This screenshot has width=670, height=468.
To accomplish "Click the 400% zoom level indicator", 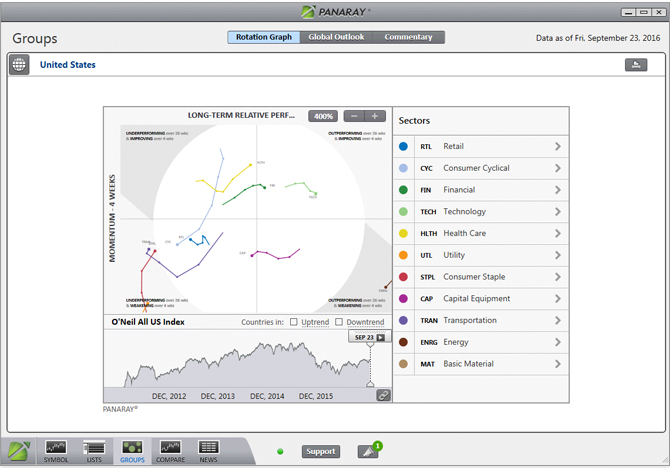I will tap(323, 116).
